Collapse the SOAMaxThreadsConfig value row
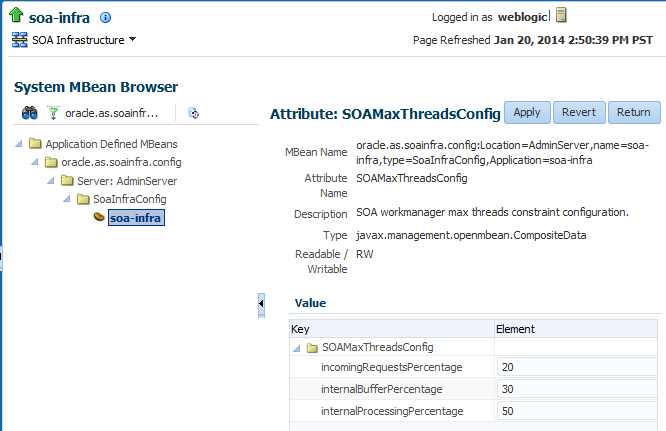 pos(297,349)
